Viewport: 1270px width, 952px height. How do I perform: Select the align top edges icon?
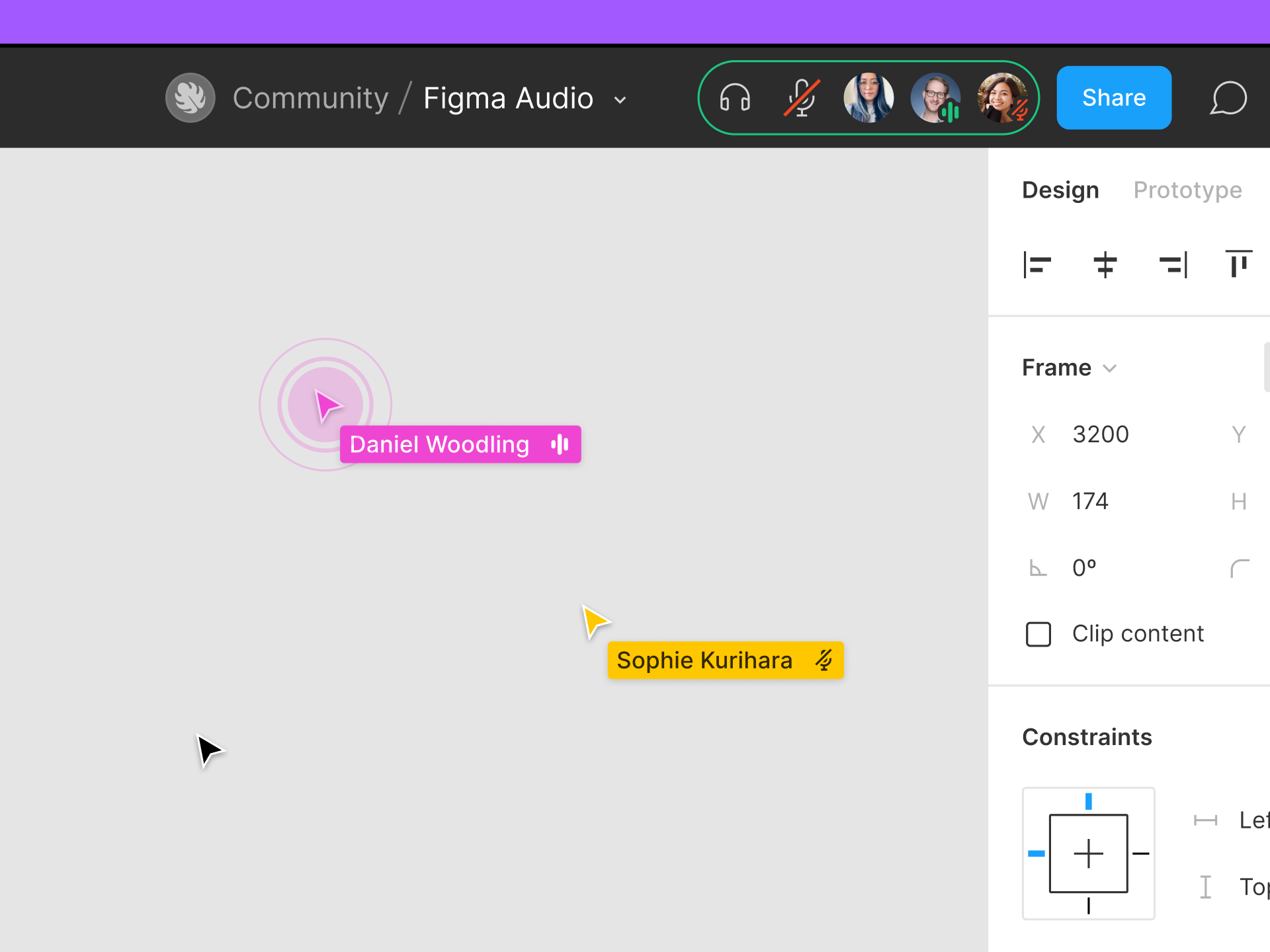1239,264
